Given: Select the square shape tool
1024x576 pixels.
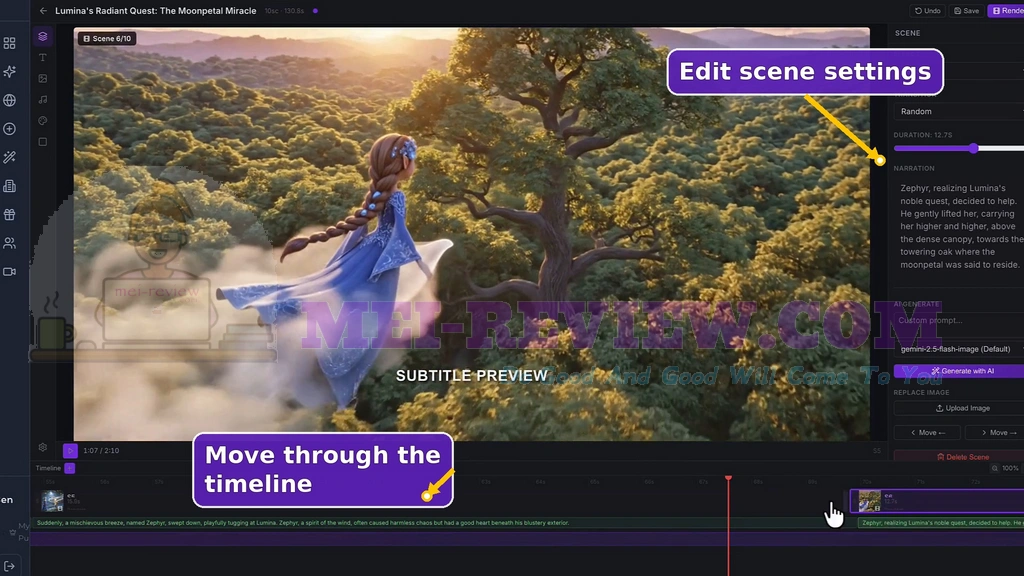Looking at the screenshot, I should click(x=42, y=142).
